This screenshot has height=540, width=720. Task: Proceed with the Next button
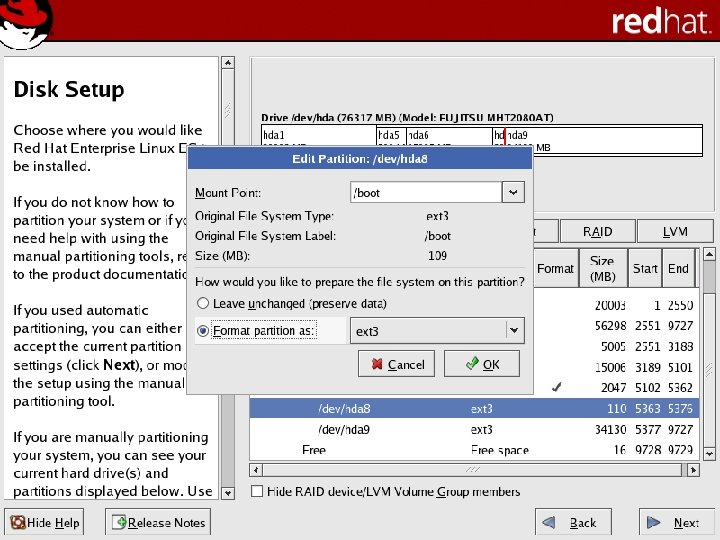677,522
